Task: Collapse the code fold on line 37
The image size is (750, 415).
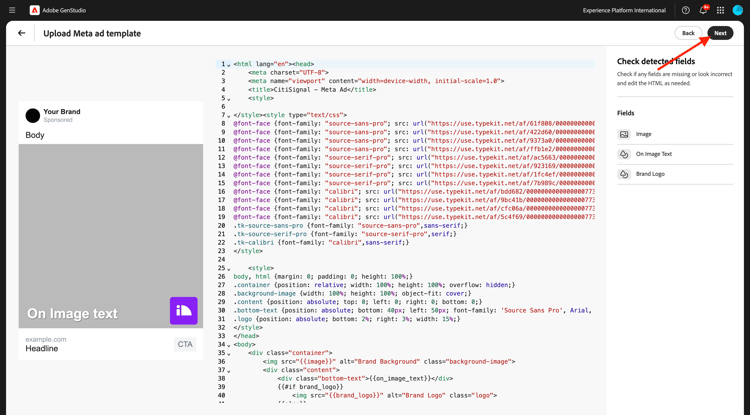Action: click(x=229, y=371)
